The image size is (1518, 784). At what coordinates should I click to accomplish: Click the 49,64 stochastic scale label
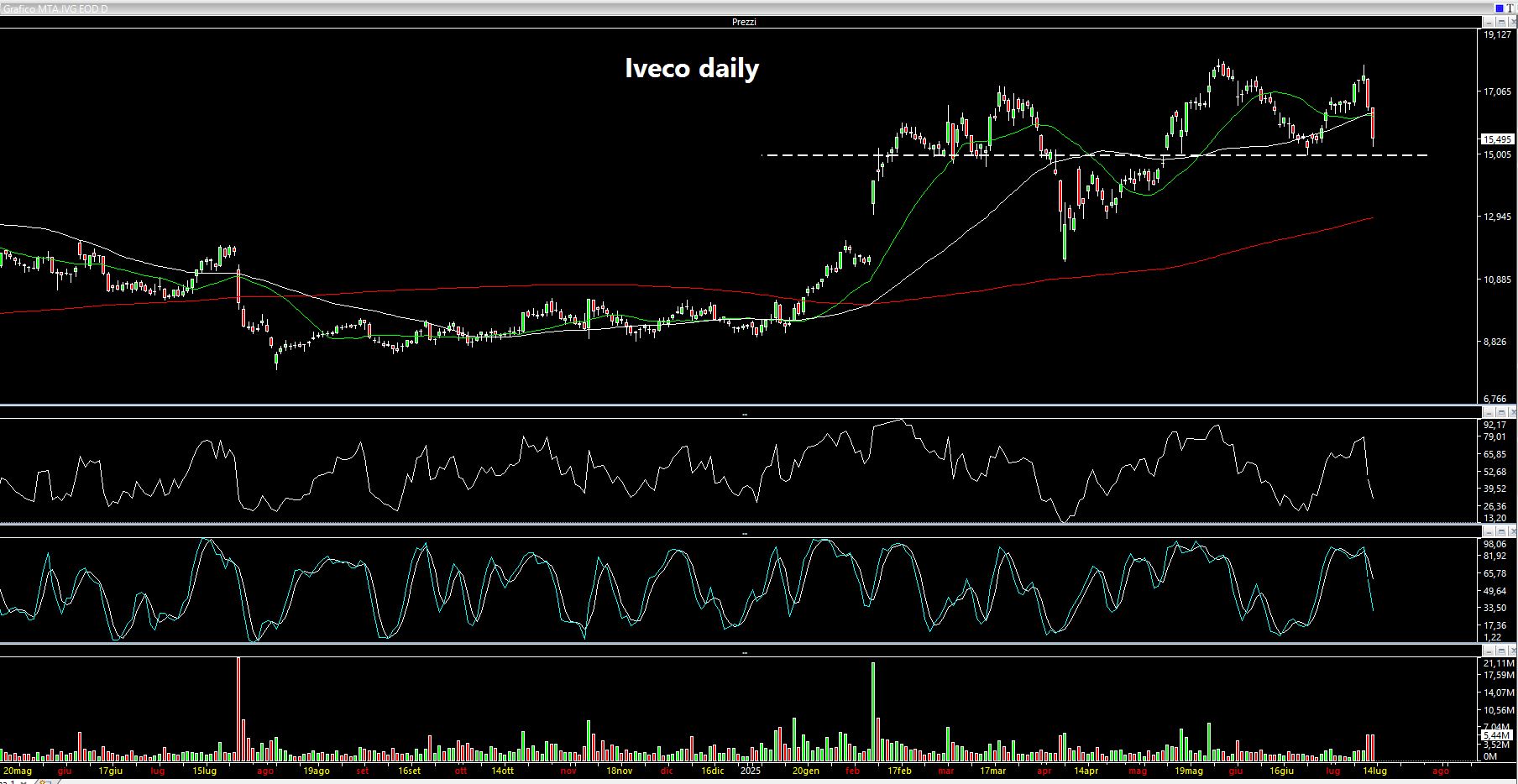click(x=1496, y=591)
